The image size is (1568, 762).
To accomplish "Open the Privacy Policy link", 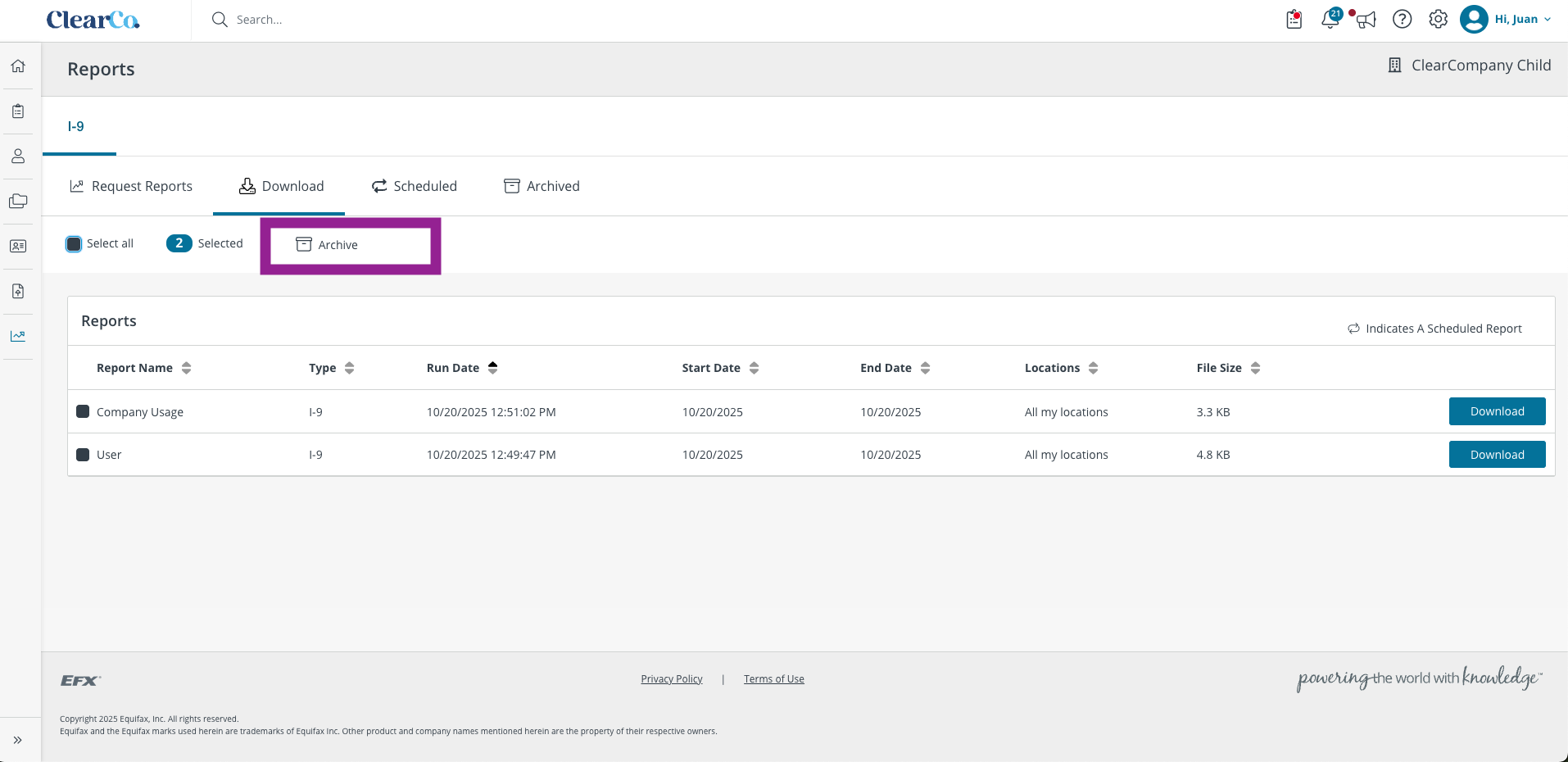I will click(672, 679).
